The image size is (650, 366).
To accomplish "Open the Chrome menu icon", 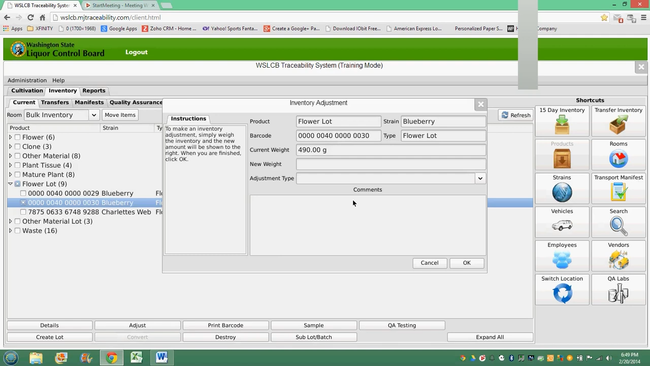I will coord(643,17).
